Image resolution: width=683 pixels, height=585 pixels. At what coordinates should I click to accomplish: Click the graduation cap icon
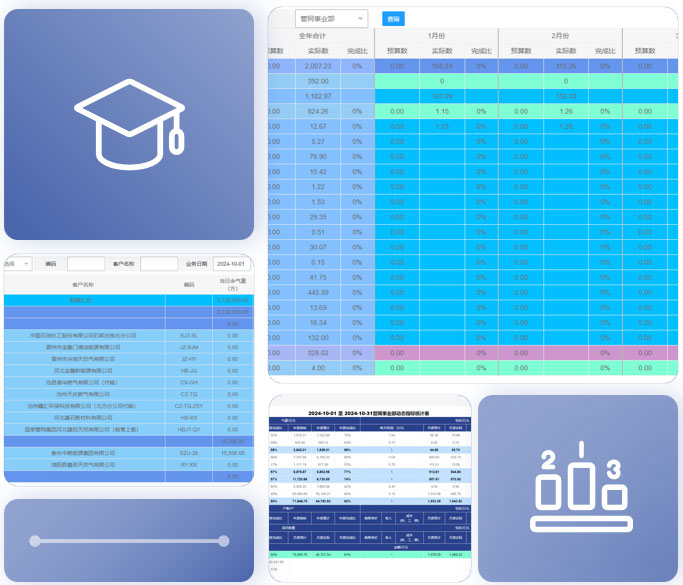click(x=129, y=122)
